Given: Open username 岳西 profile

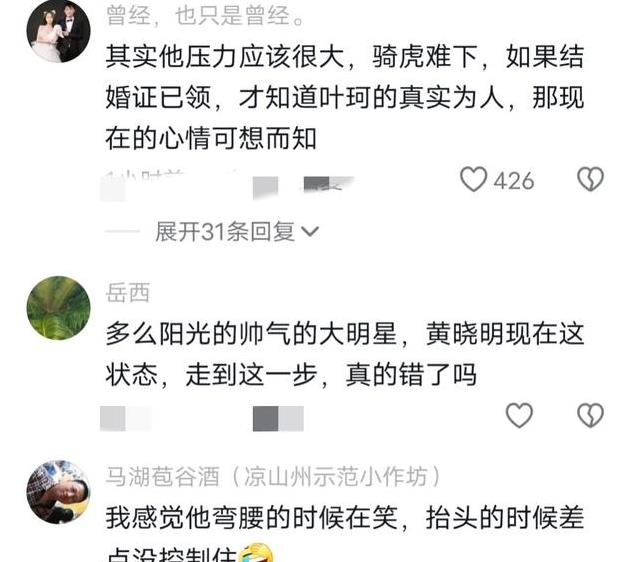Looking at the screenshot, I should 128,292.
